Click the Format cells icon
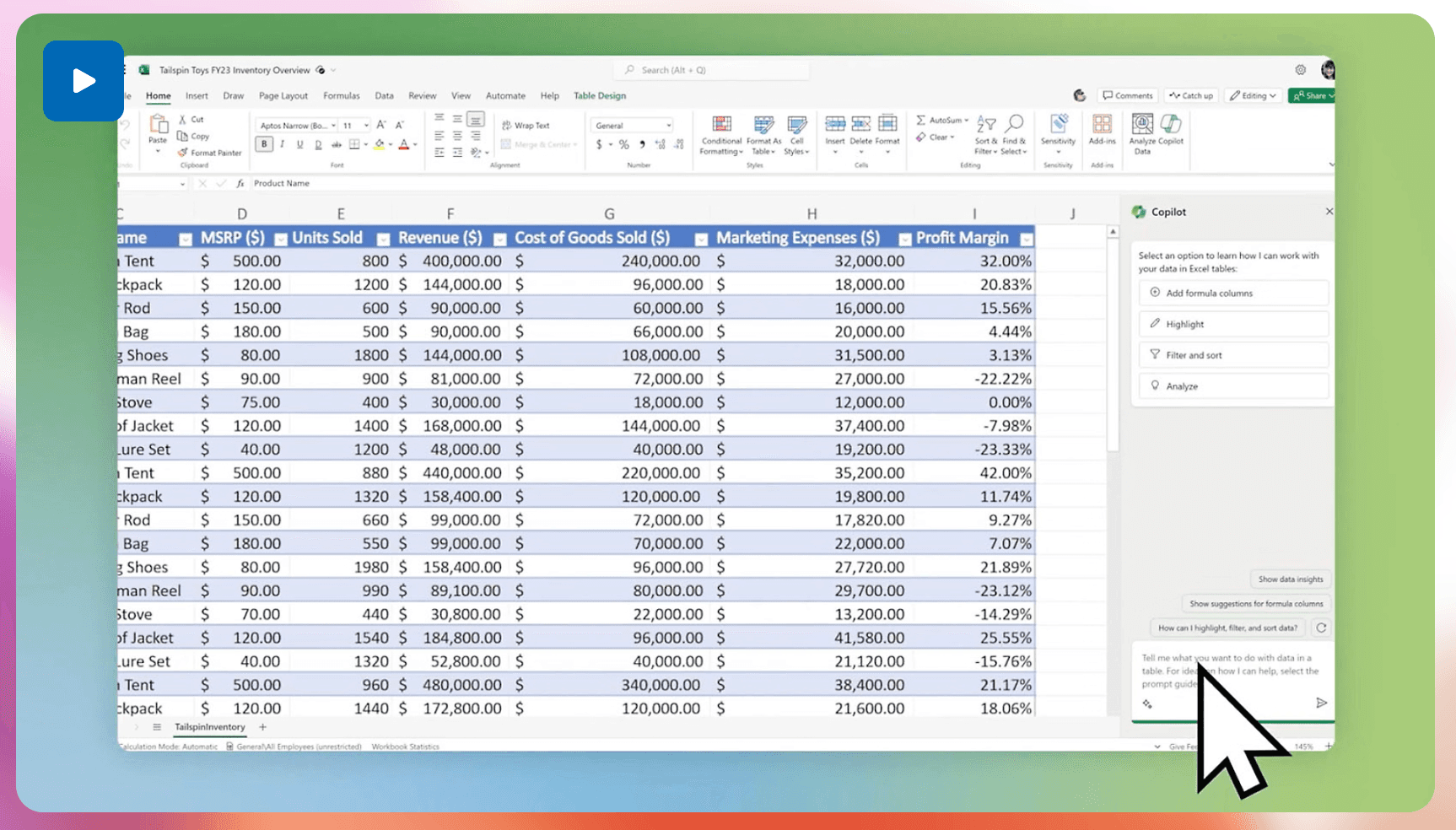This screenshot has height=830, width=1456. [887, 124]
